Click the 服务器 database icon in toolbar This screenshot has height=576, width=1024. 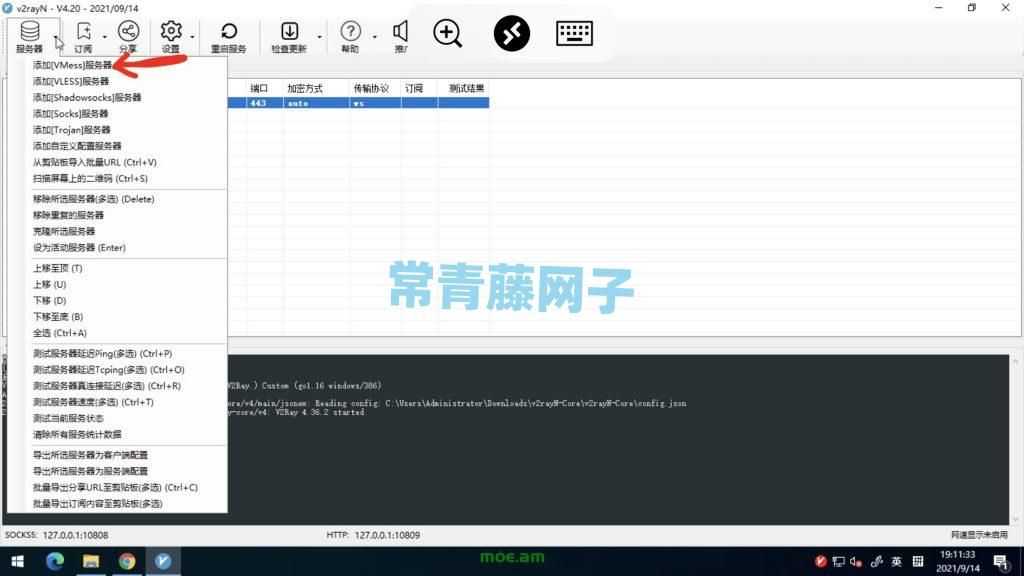point(29,30)
